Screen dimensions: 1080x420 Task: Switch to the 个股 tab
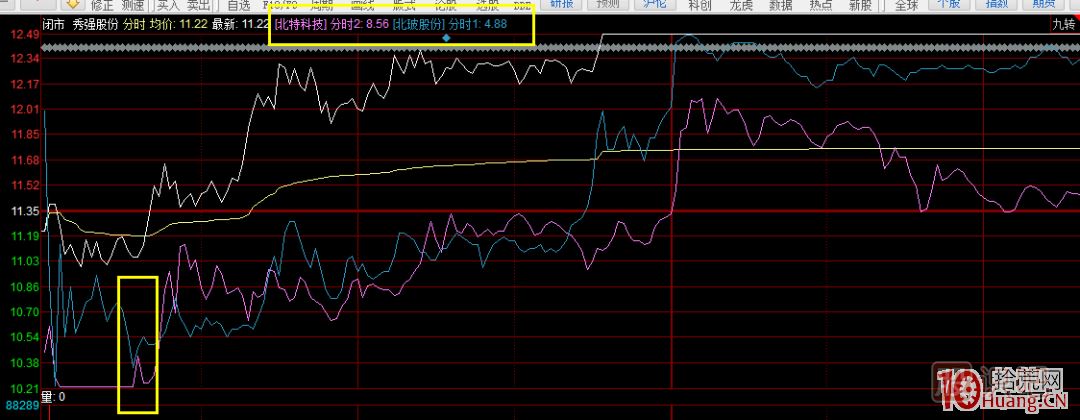click(950, 4)
